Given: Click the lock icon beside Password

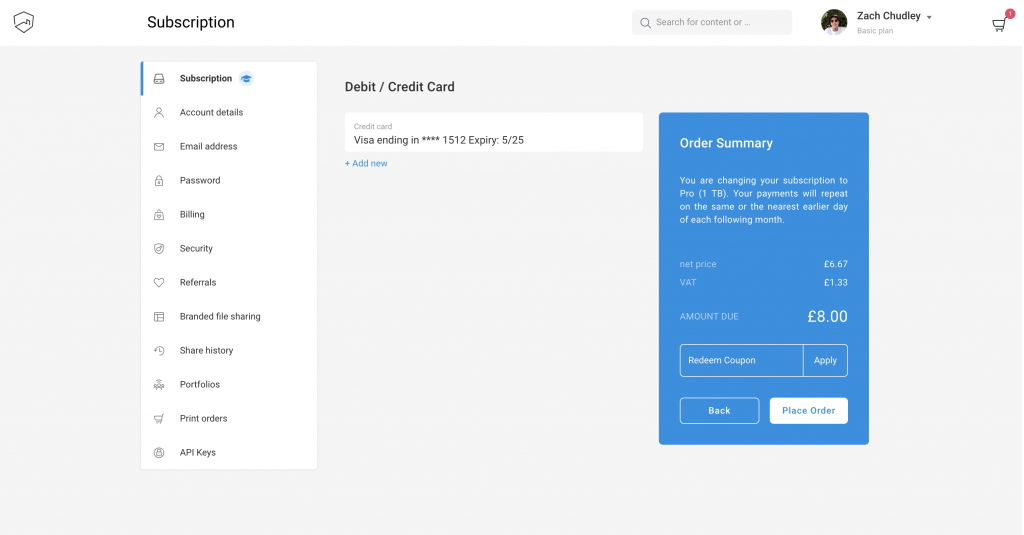Looking at the screenshot, I should 159,181.
